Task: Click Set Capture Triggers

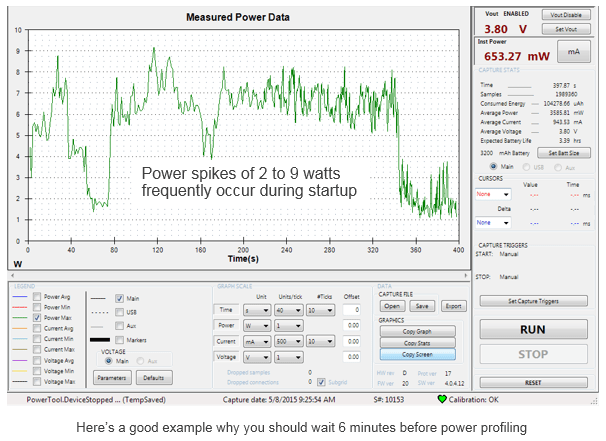Action: click(535, 301)
